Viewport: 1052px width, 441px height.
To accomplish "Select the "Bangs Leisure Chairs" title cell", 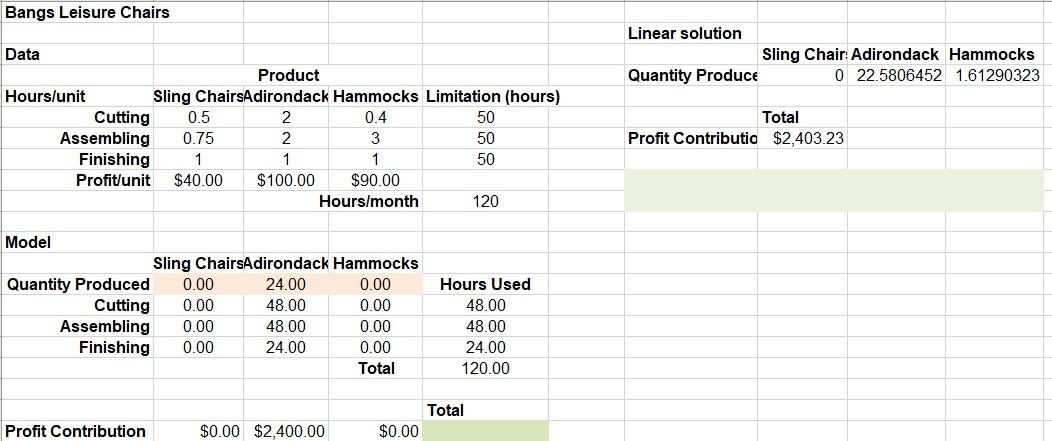I will [87, 12].
